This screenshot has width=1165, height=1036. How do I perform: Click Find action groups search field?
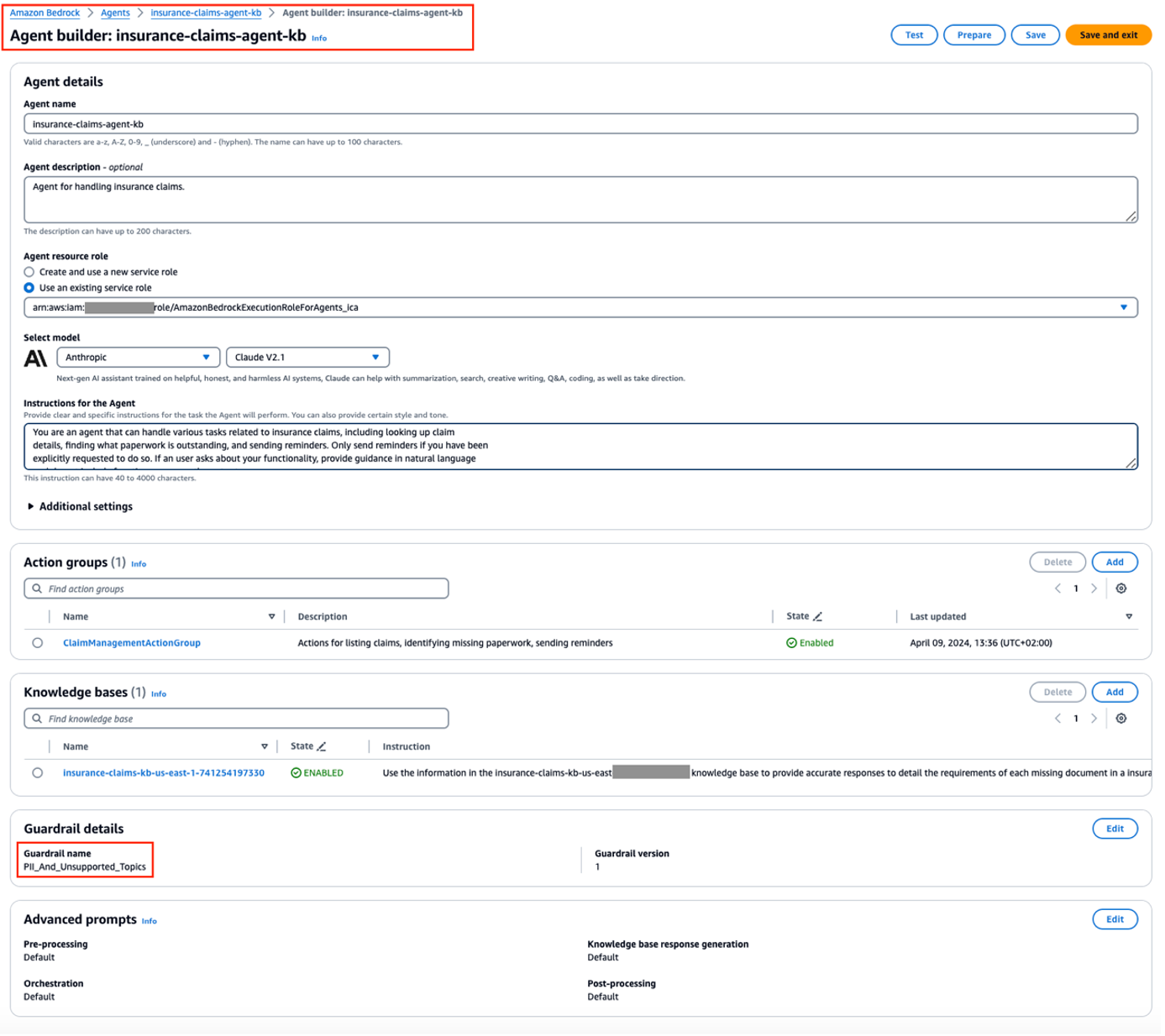pos(236,589)
